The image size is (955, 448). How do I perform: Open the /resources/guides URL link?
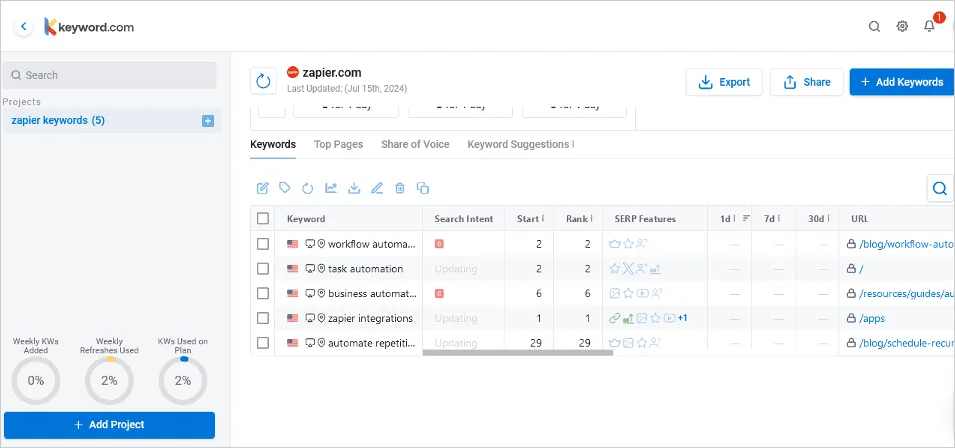[906, 293]
